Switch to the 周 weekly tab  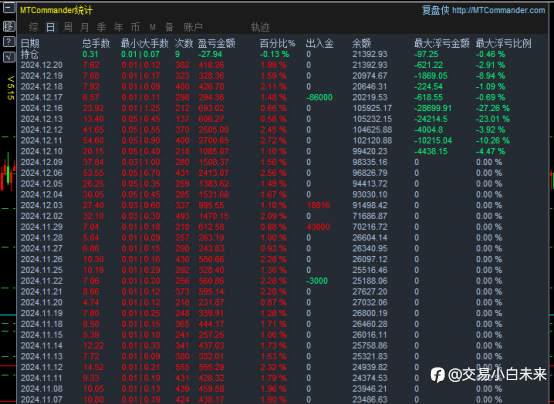point(68,27)
